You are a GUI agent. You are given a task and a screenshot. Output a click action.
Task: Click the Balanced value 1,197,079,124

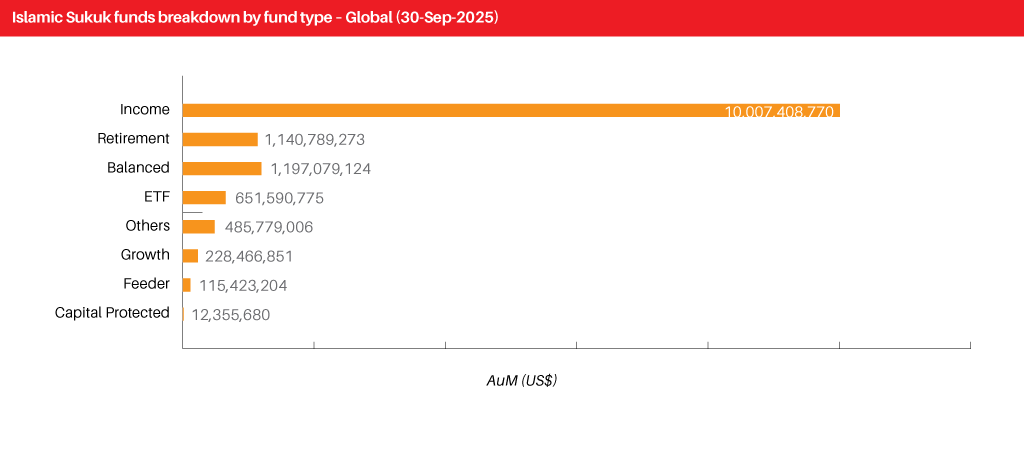(x=320, y=169)
